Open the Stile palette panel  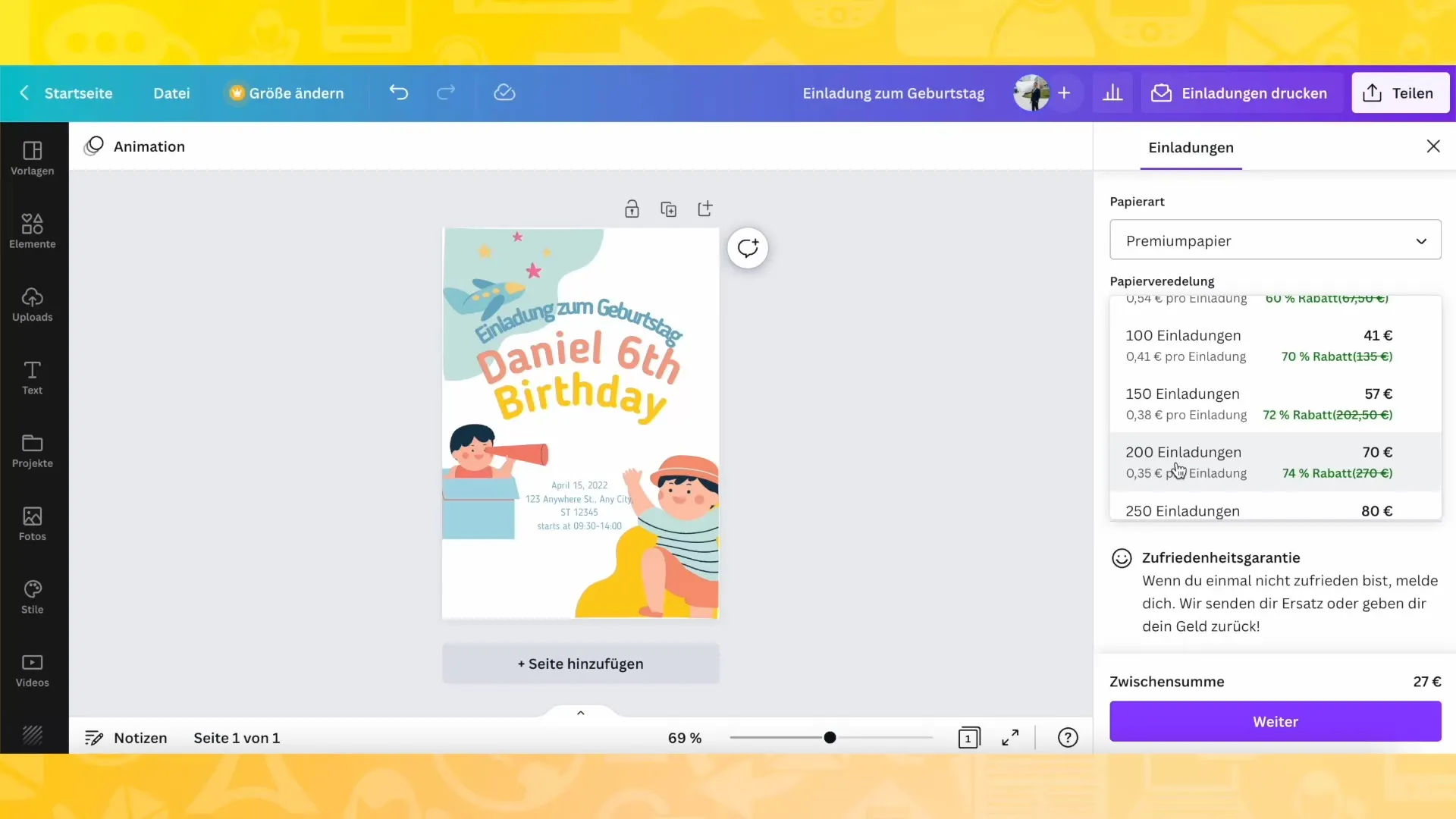coord(33,597)
